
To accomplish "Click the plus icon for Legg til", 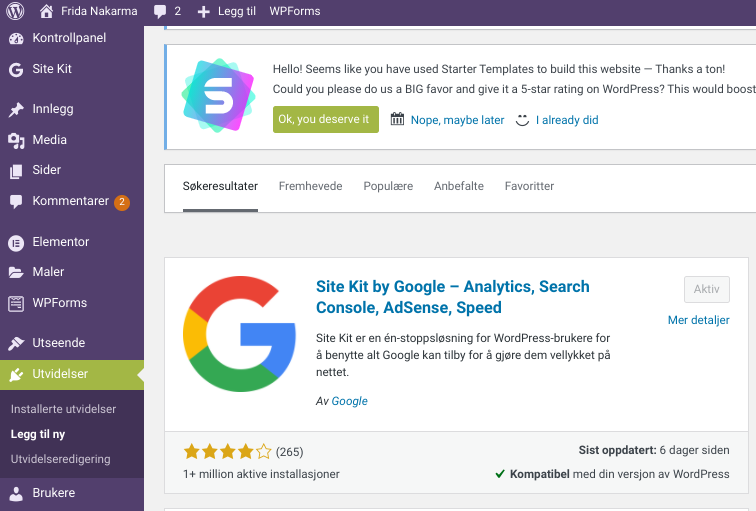I will click(x=203, y=12).
